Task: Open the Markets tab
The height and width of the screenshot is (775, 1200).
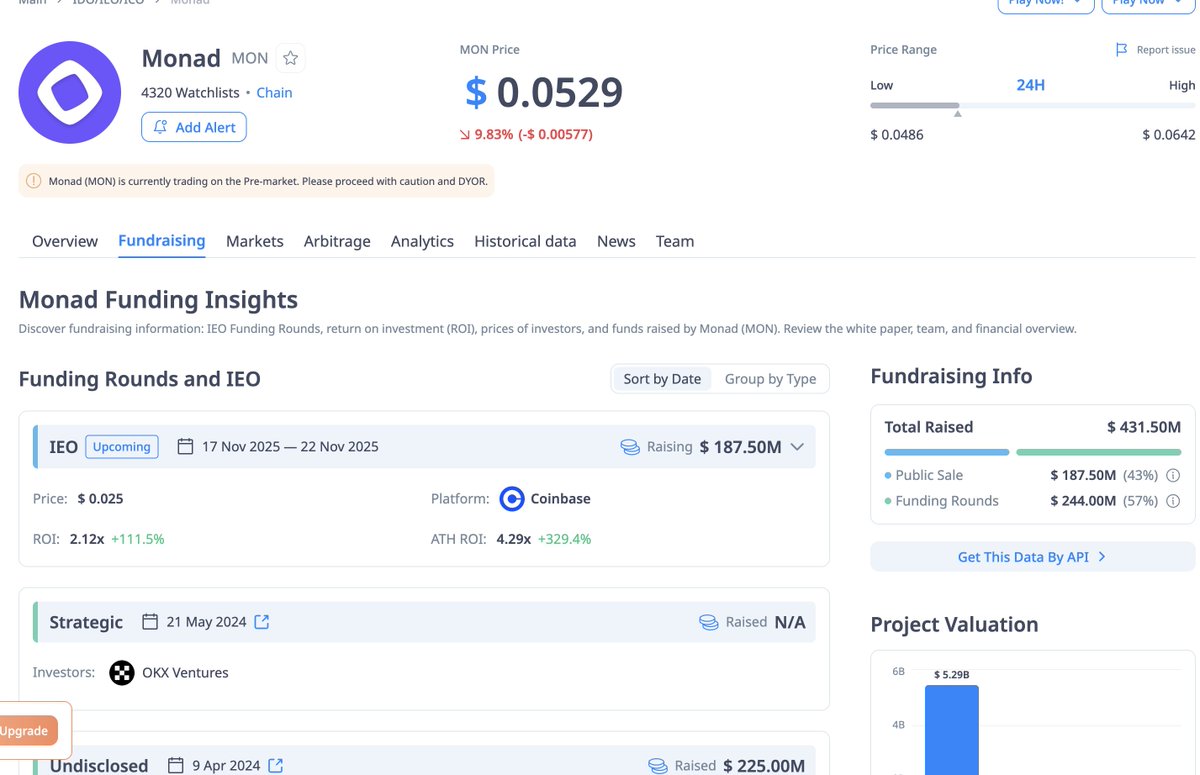Action: point(255,241)
